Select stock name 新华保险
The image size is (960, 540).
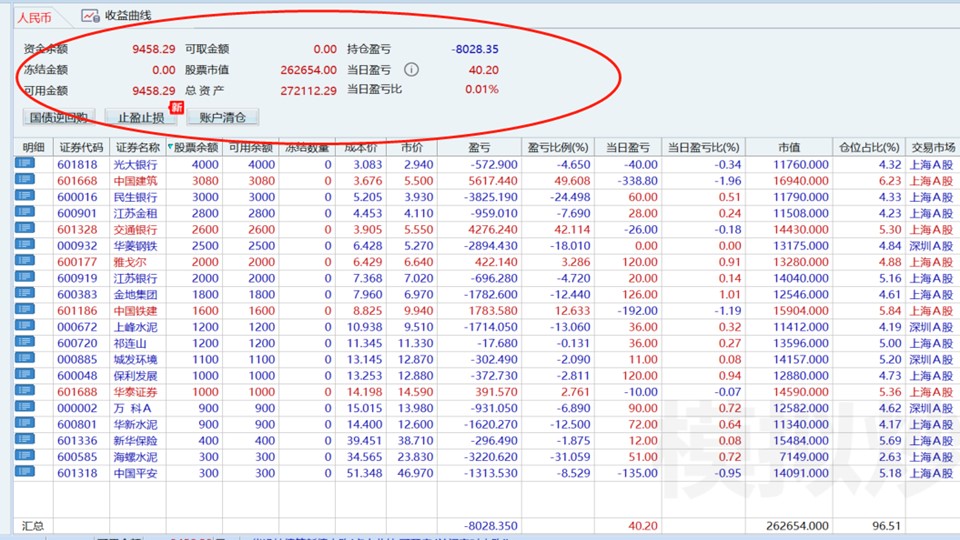135,441
